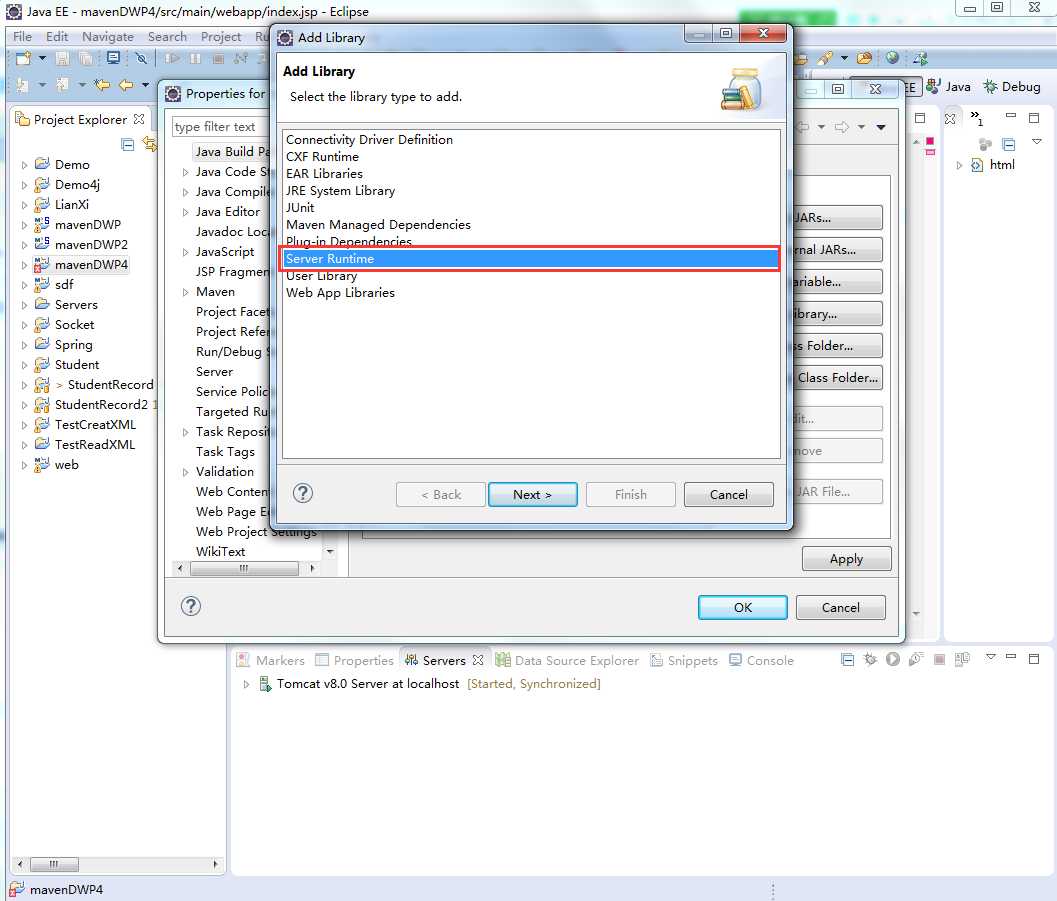Open the New wizard dropdown arrow
This screenshot has width=1057, height=901.
tap(42, 59)
